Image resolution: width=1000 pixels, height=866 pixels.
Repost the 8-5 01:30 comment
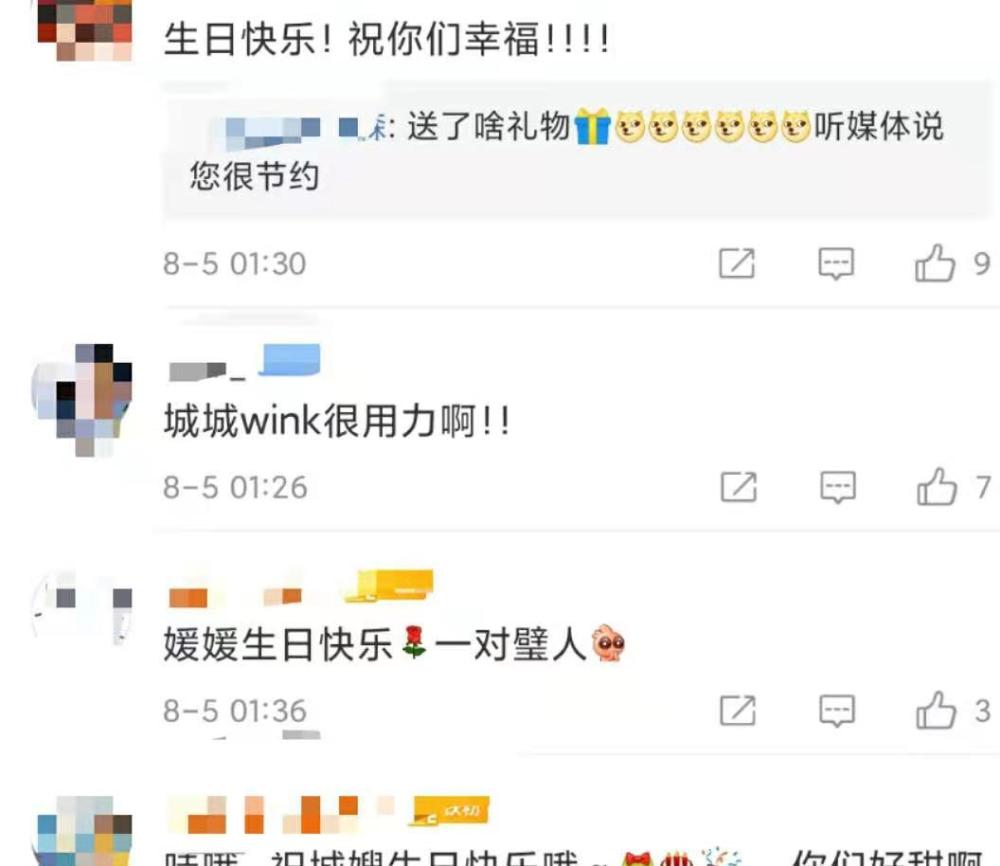[x=737, y=263]
